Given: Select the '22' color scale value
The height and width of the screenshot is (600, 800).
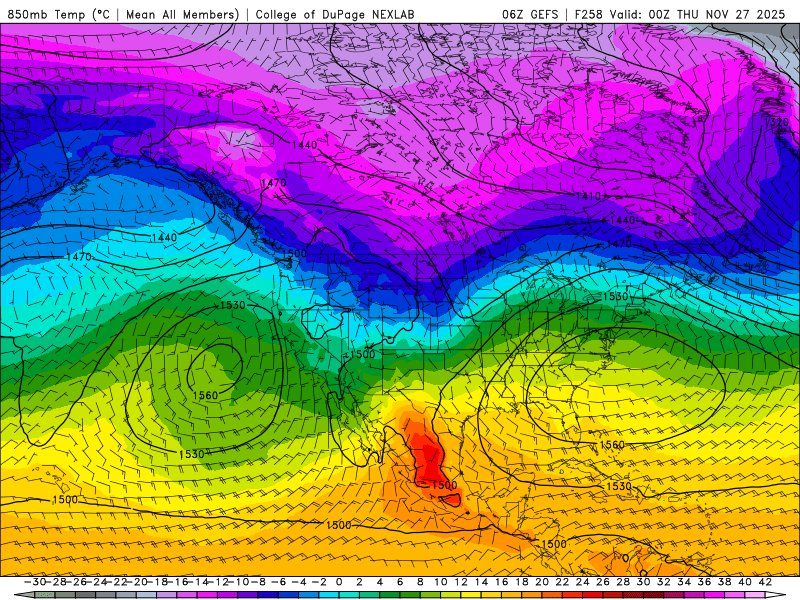Looking at the screenshot, I should pyautogui.click(x=562, y=582).
